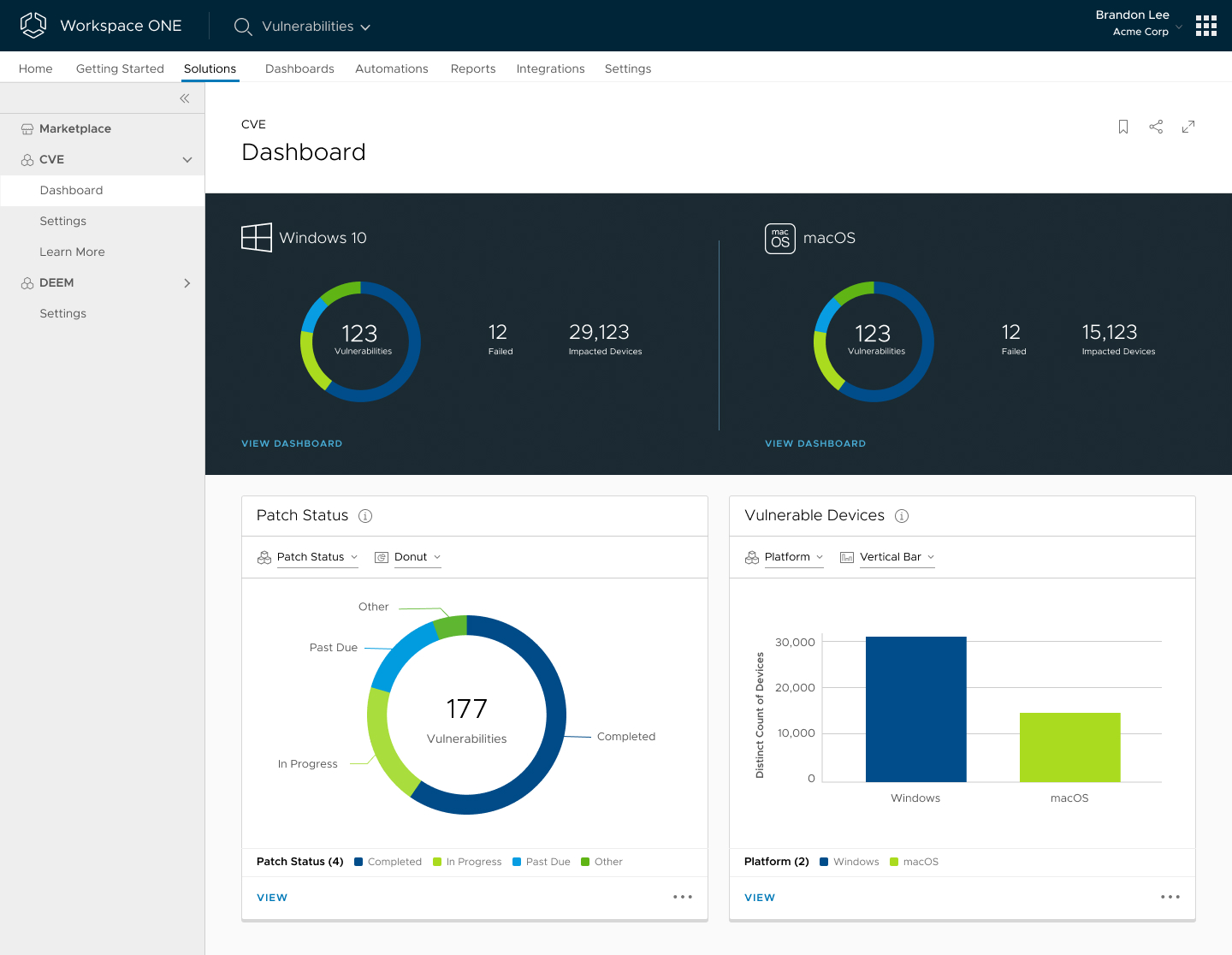Open Settings in top navigation
The width and height of the screenshot is (1232, 955).
coord(628,68)
